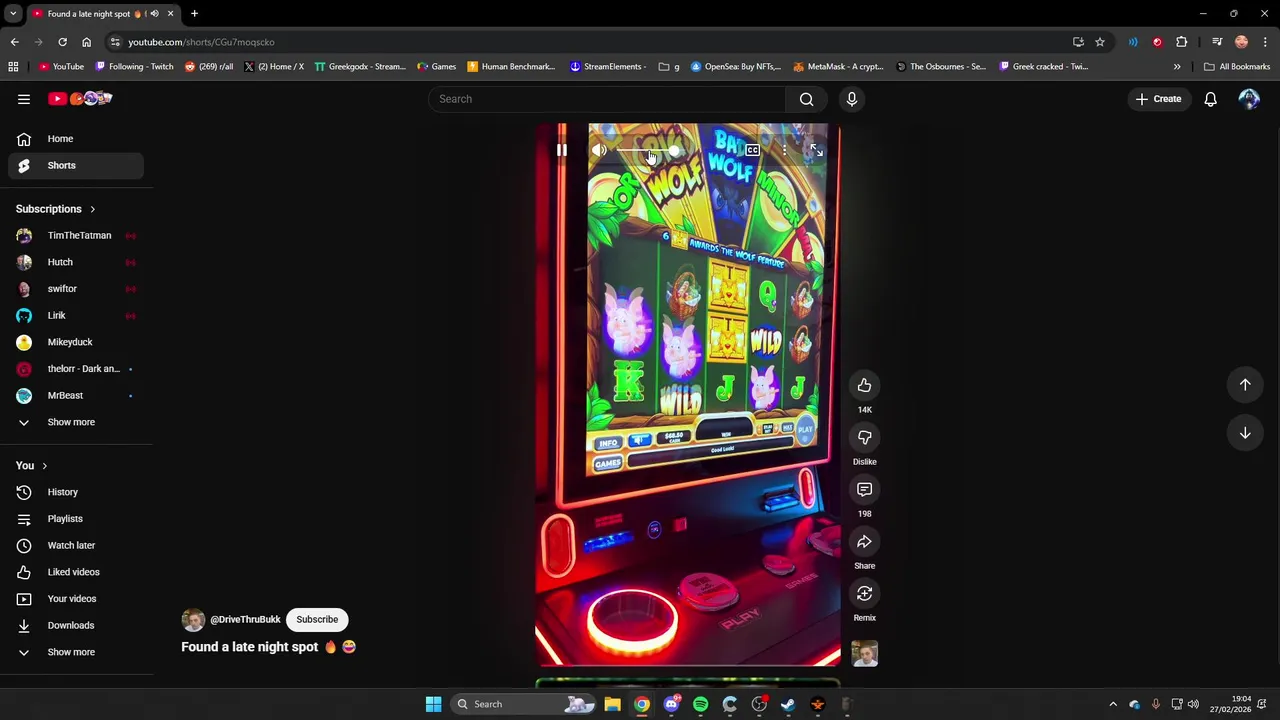
Task: Open Liked videos in sidebar
Action: click(x=76, y=572)
